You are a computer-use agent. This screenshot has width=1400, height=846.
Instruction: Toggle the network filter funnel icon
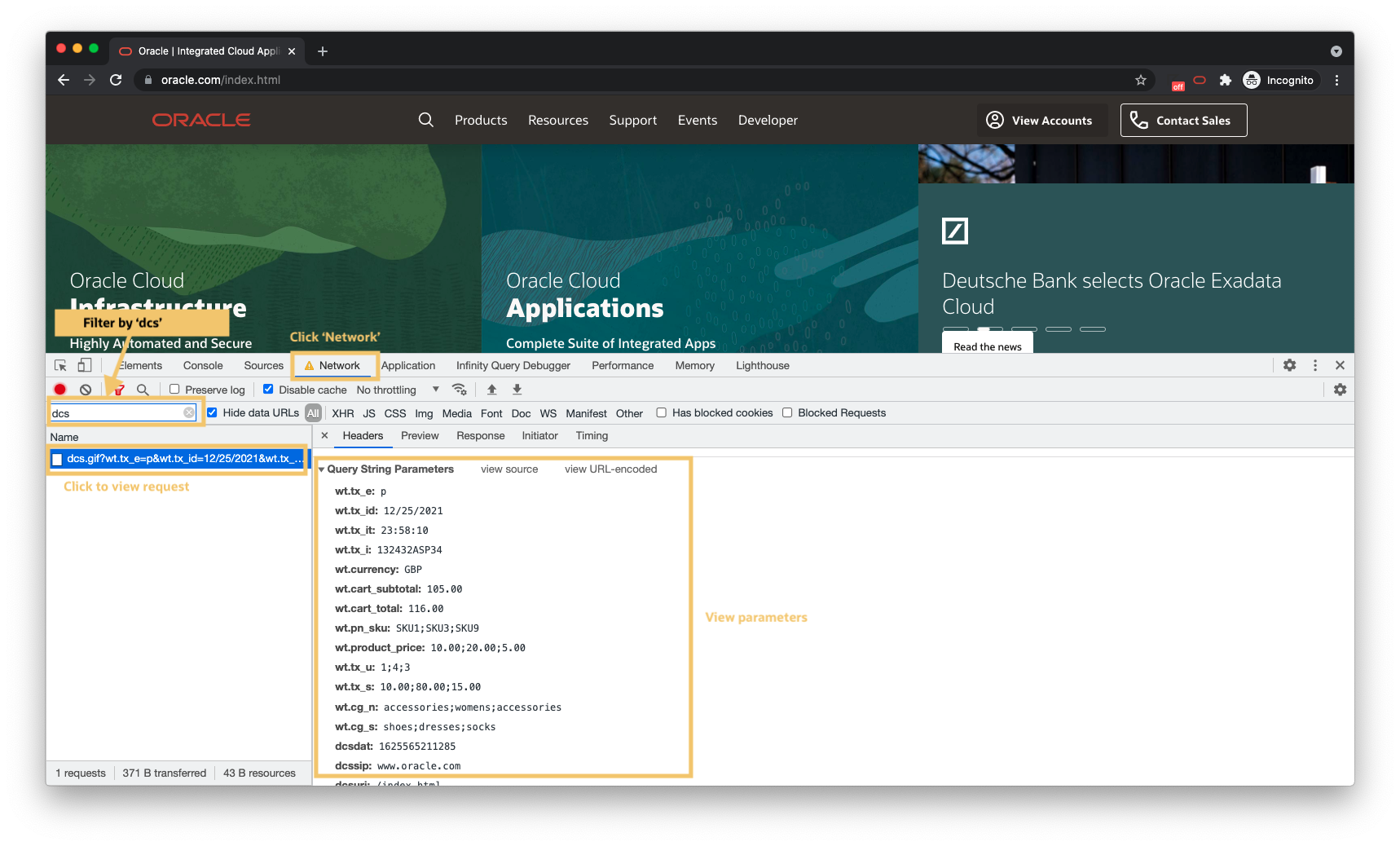[x=118, y=390]
